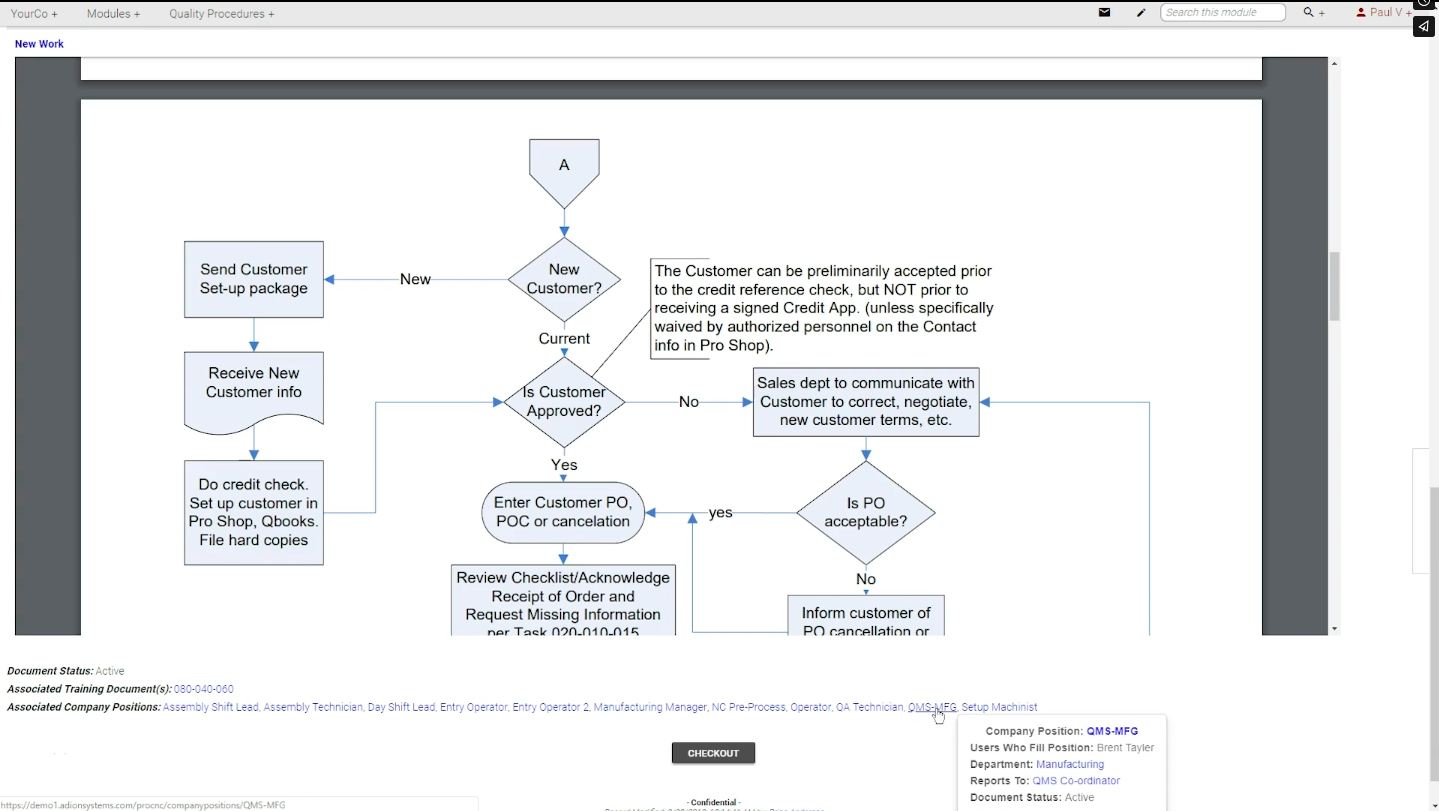This screenshot has width=1439, height=811.
Task: Click the 'Is Customer Approved?' decision diamond
Action: 564,402
